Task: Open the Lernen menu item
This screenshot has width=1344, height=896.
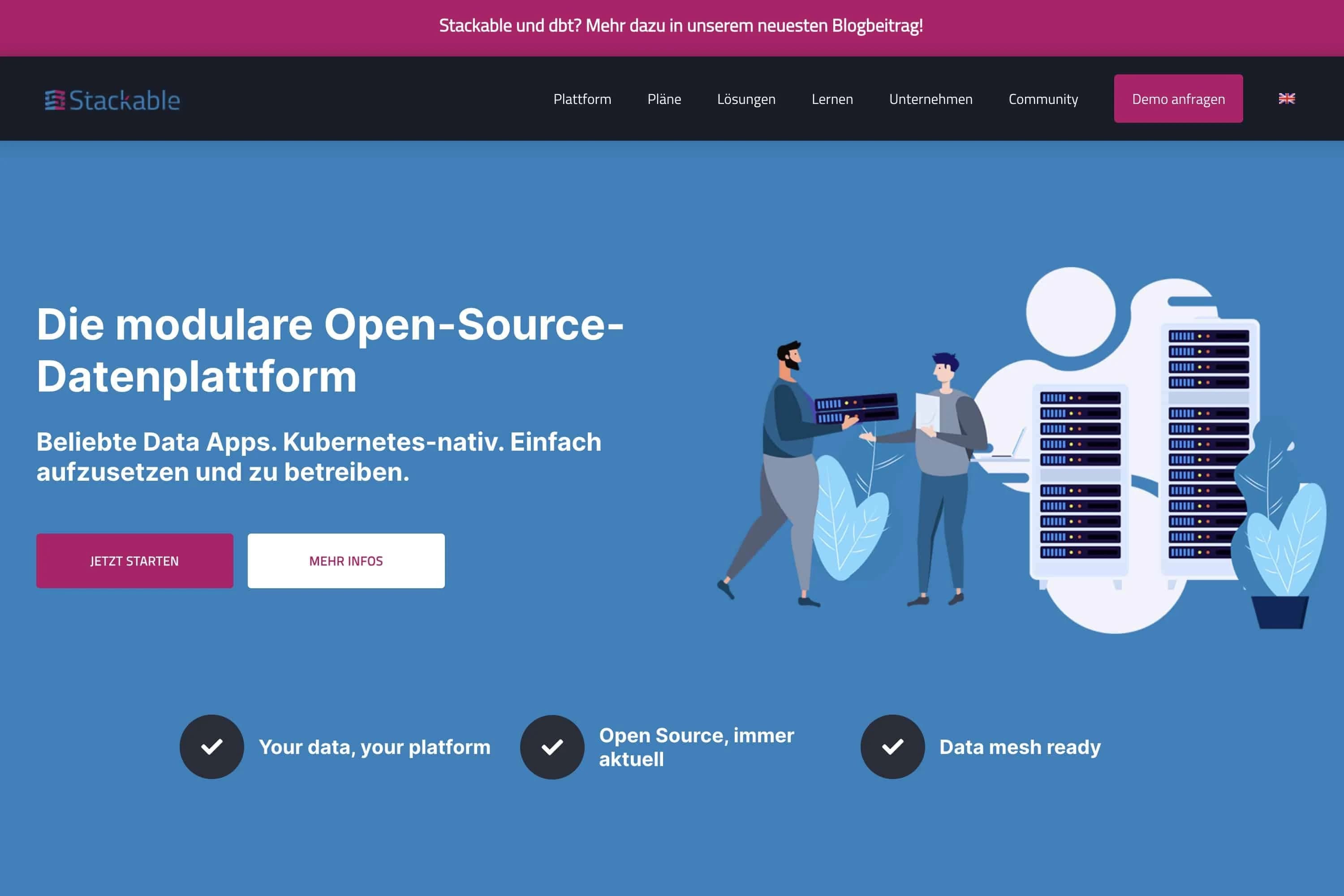Action: 832,99
